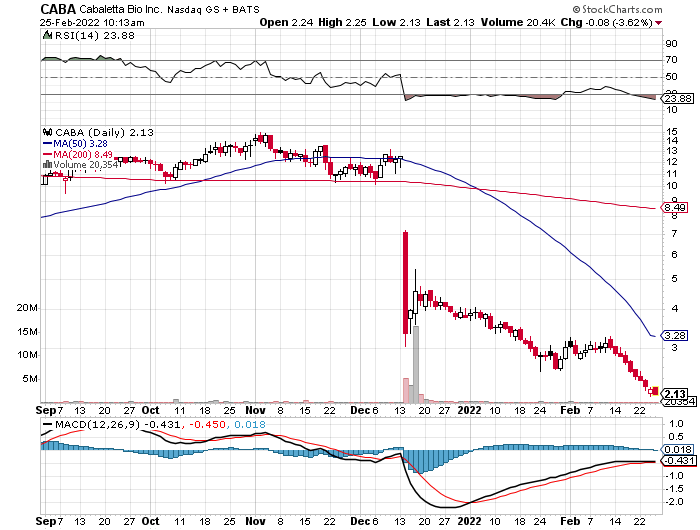Click the yellow-highlighted latest candle
The image size is (700, 530).
[x=655, y=391]
